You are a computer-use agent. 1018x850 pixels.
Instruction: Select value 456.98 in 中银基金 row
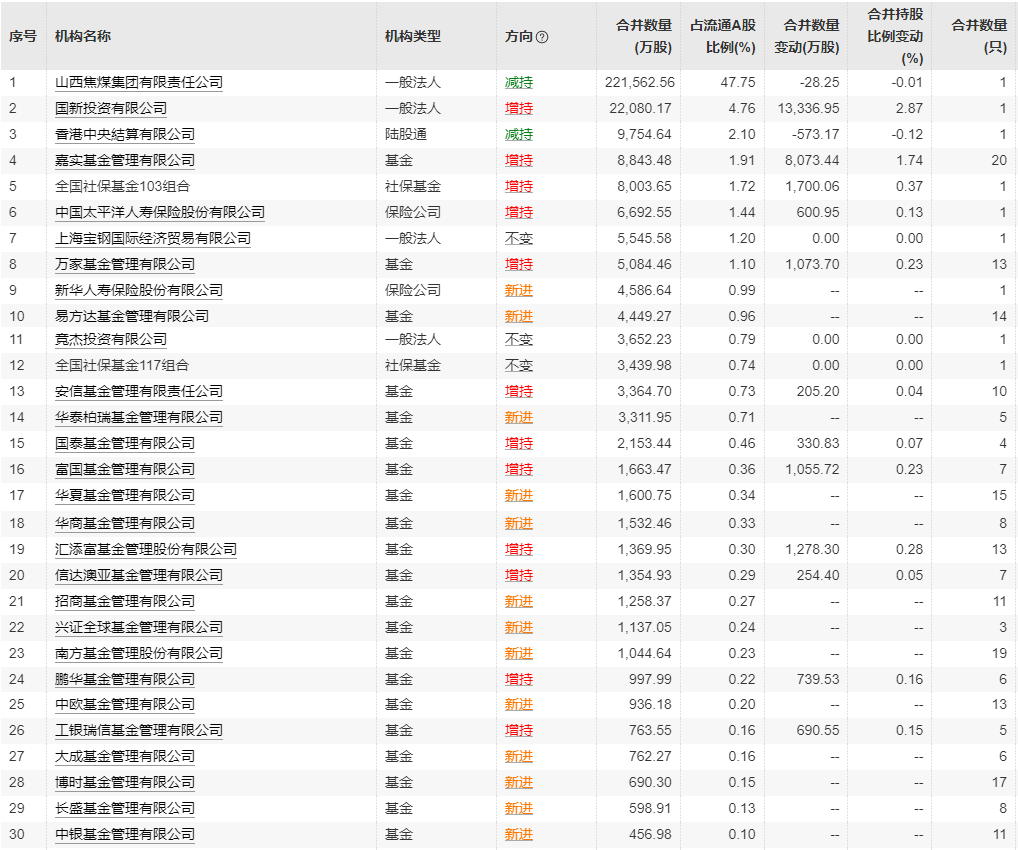[x=650, y=834]
